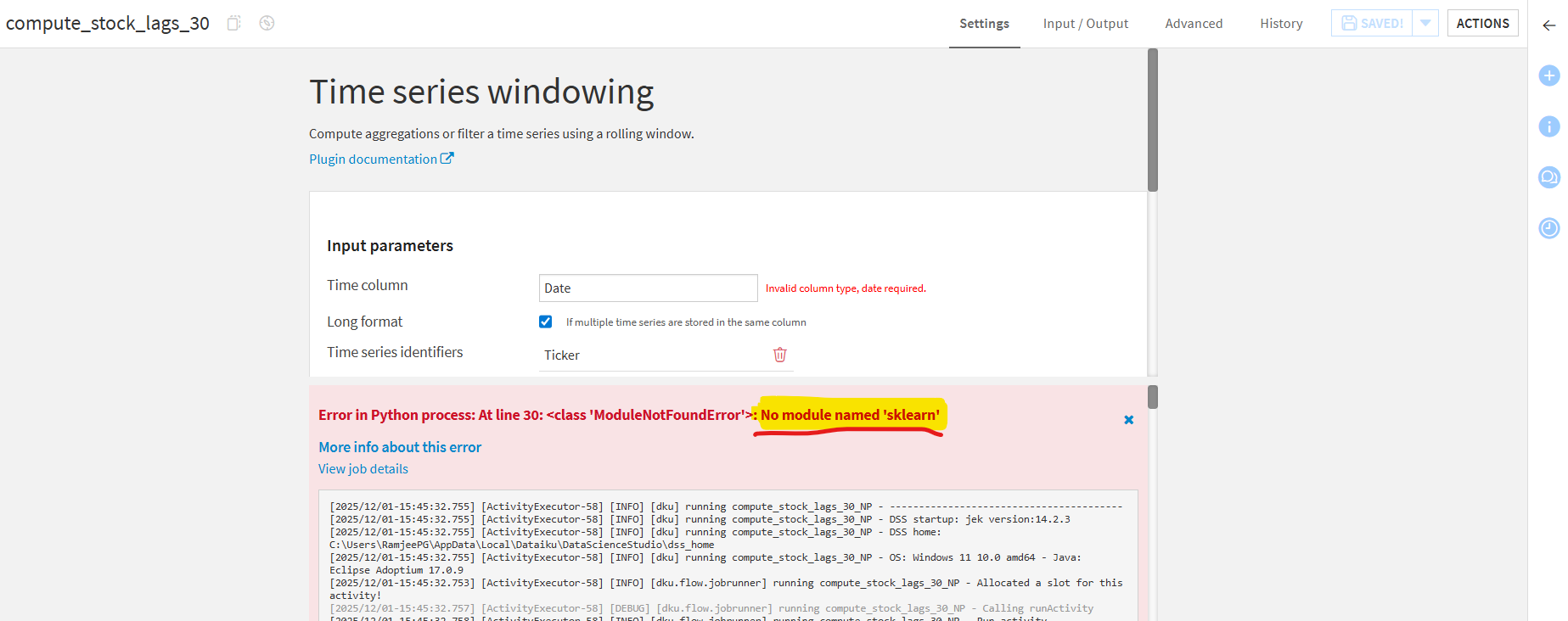
Task: Click the circular icon right of the copy icon
Action: (267, 23)
